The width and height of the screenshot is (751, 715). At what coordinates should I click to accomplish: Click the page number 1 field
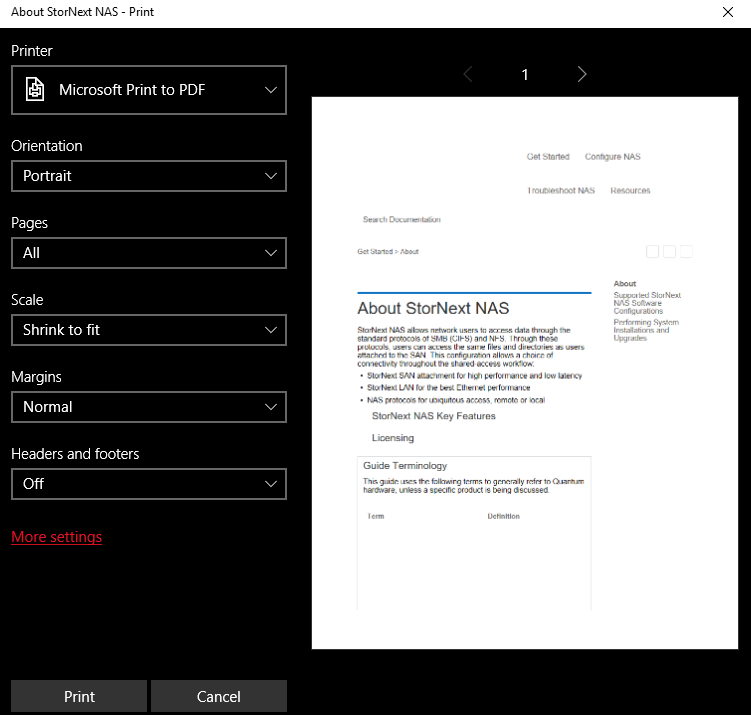[x=525, y=75]
